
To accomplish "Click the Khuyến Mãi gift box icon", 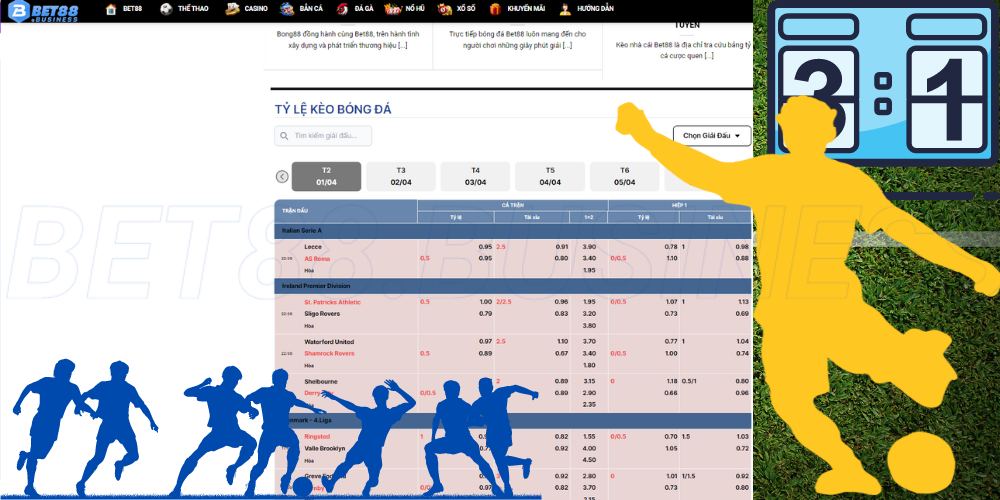I will pyautogui.click(x=496, y=9).
